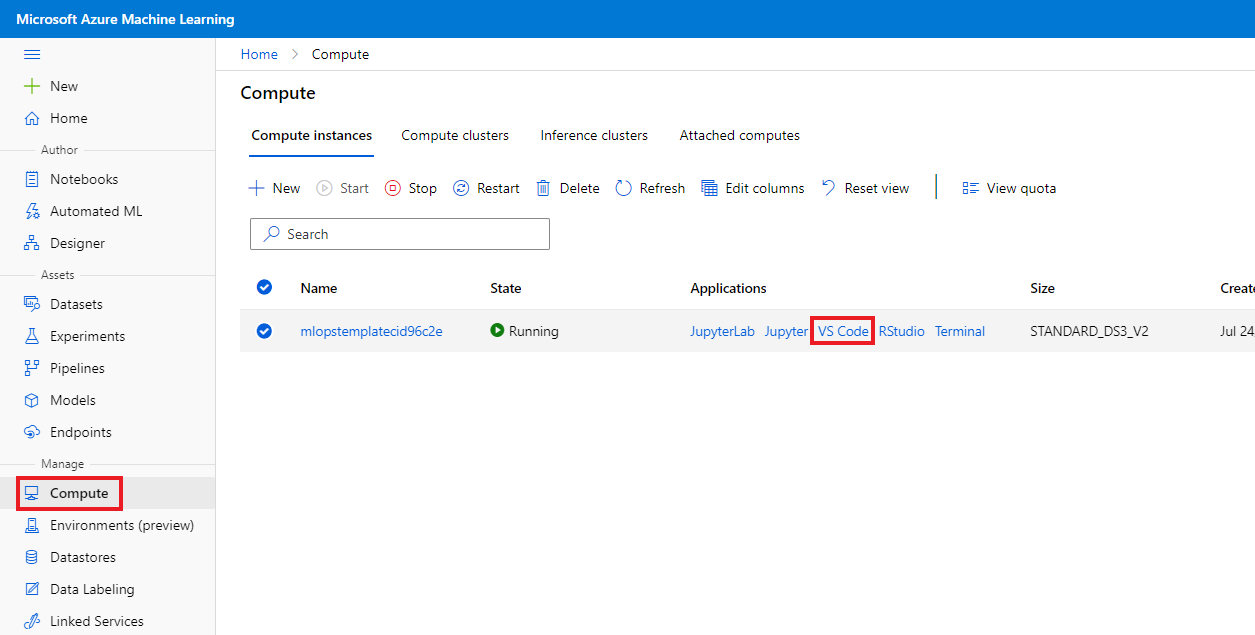This screenshot has width=1255, height=635.
Task: Click Applications column header
Action: point(728,288)
